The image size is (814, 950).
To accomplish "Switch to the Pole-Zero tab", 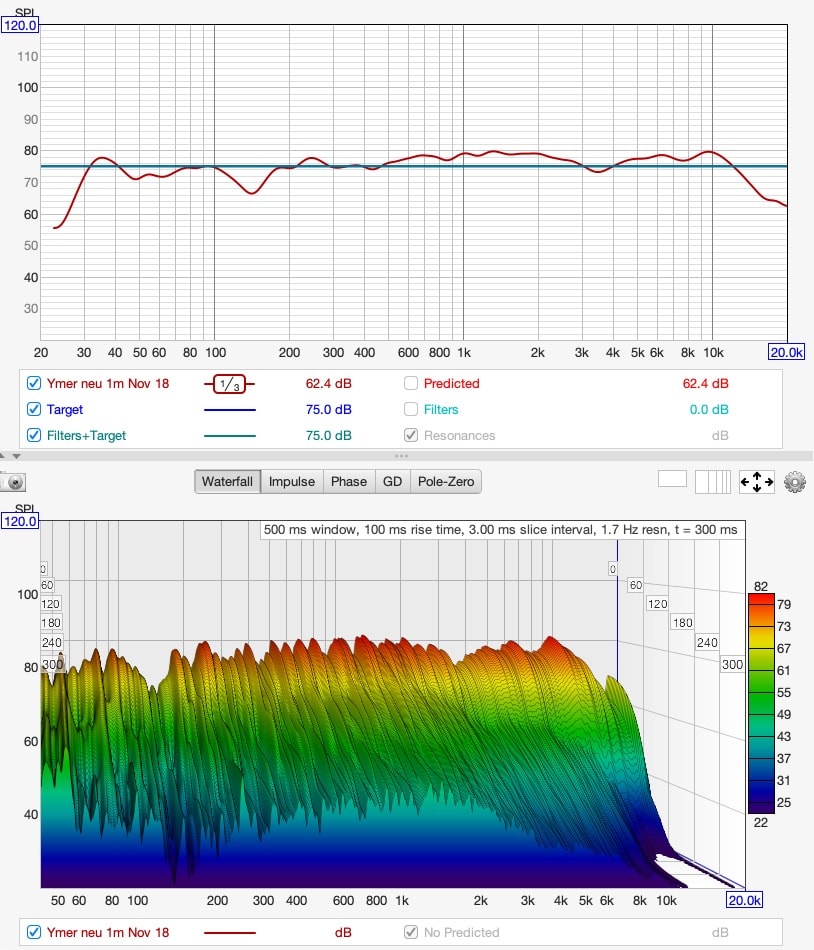I will click(446, 481).
